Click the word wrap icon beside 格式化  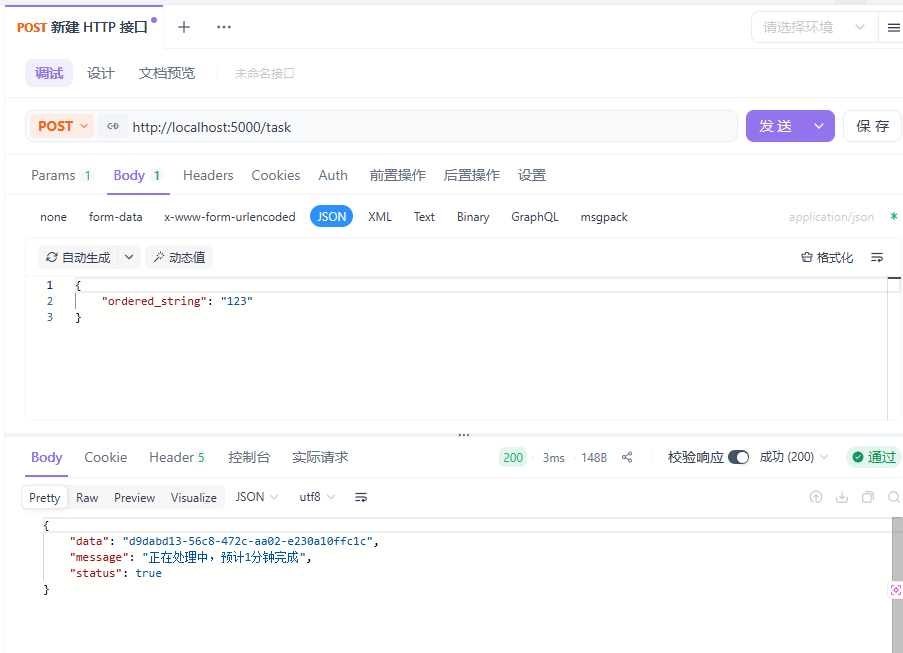877,257
